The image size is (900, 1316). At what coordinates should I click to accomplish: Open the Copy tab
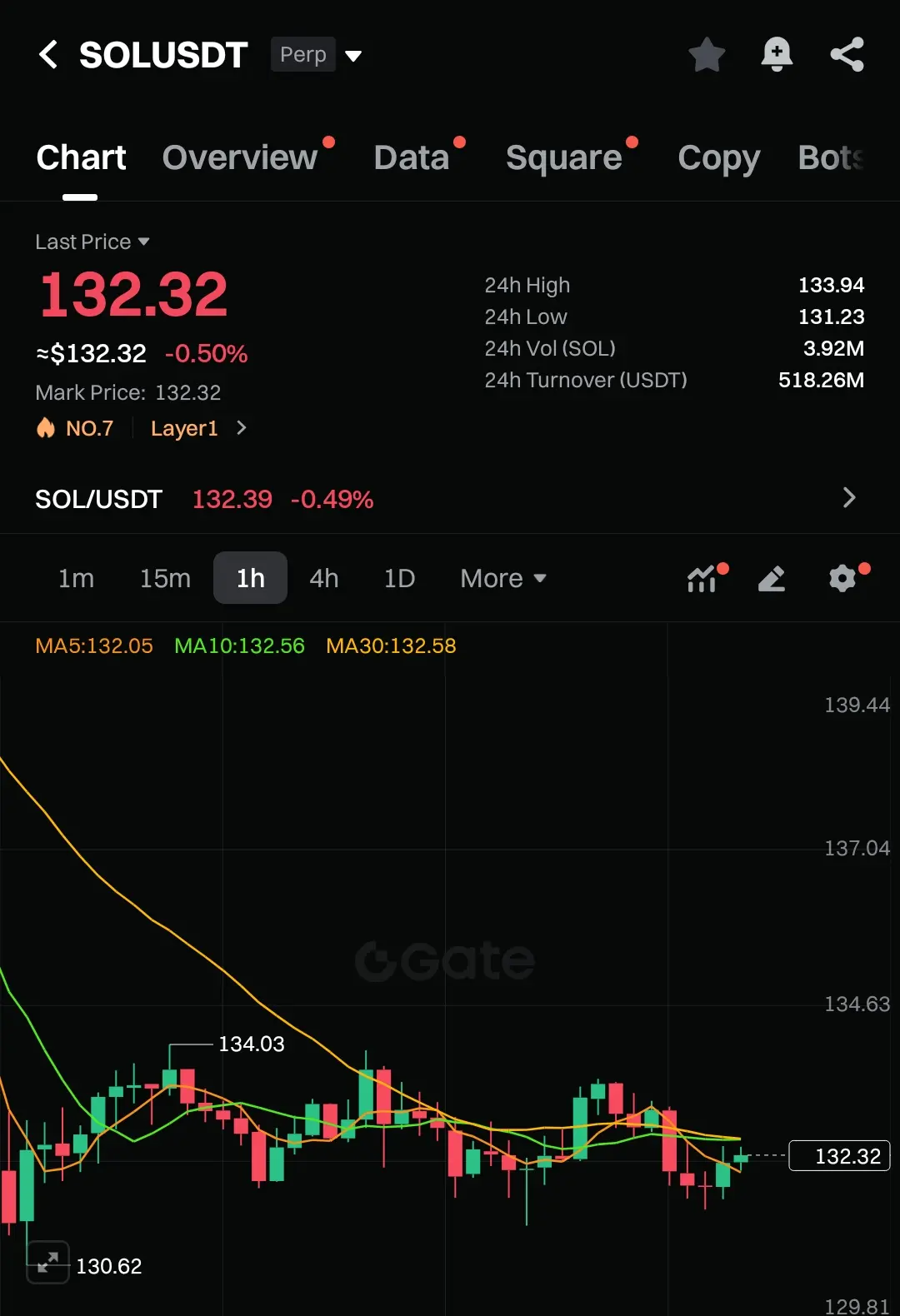[719, 157]
